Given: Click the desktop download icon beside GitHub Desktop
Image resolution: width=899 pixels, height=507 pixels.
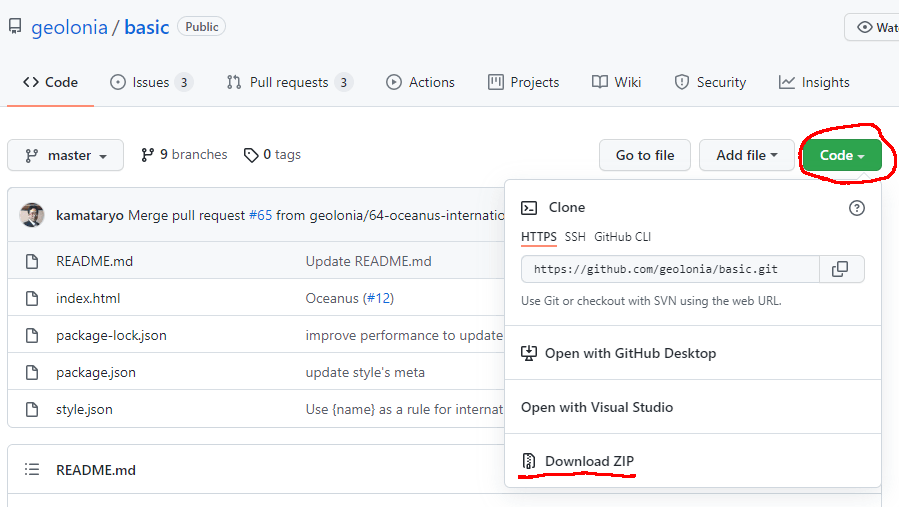Looking at the screenshot, I should pyautogui.click(x=529, y=353).
